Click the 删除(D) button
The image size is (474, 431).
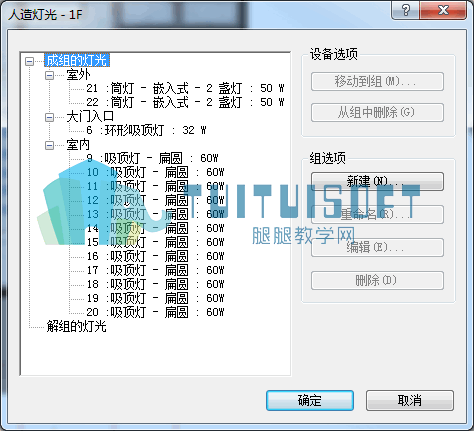(377, 280)
